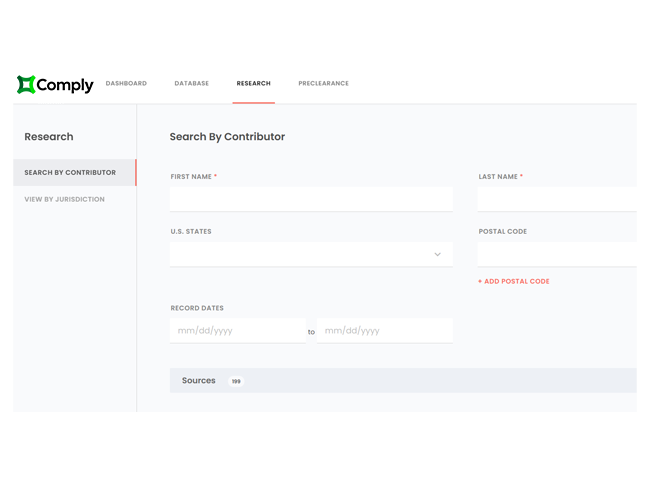
Task: Click the First Name input field
Action: 311,200
